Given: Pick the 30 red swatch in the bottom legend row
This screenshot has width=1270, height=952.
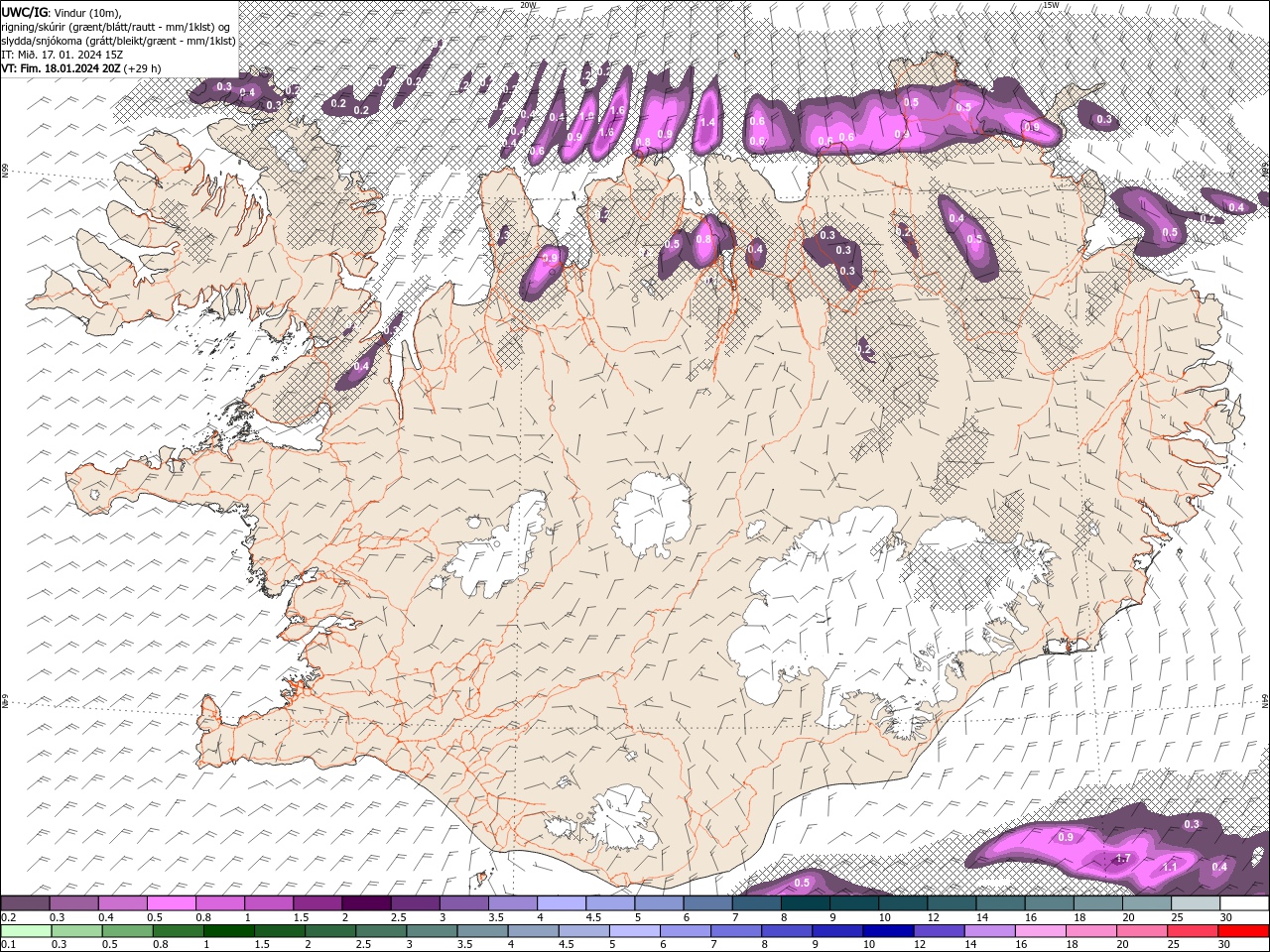Looking at the screenshot, I should click(1243, 931).
